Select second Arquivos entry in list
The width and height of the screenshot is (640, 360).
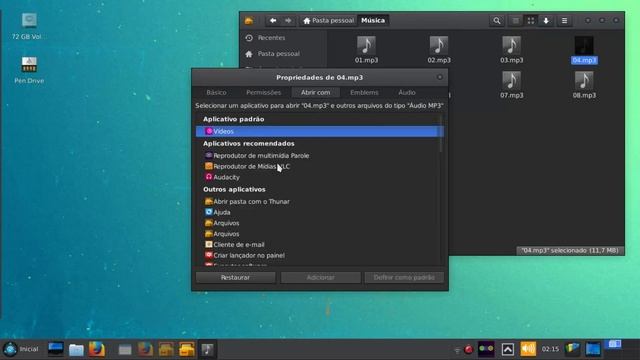pos(317,234)
